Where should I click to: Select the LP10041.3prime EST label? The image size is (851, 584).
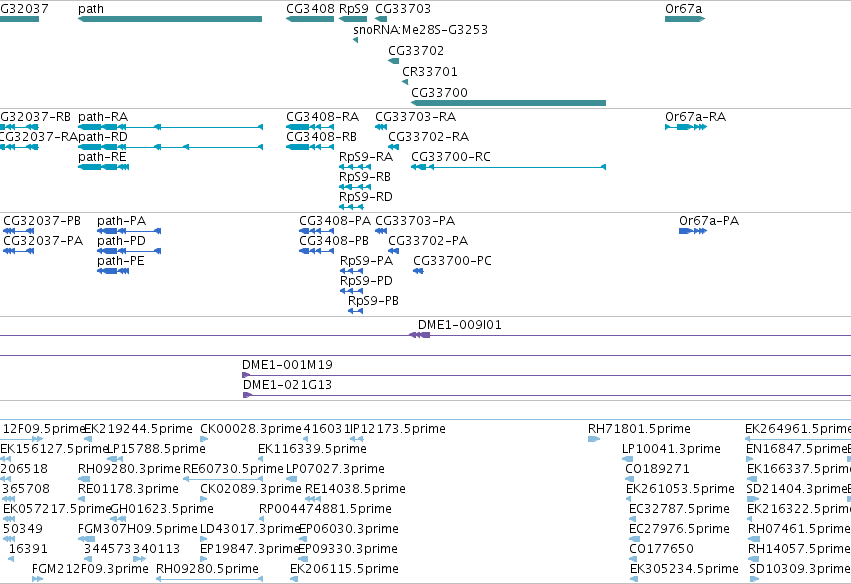click(671, 449)
